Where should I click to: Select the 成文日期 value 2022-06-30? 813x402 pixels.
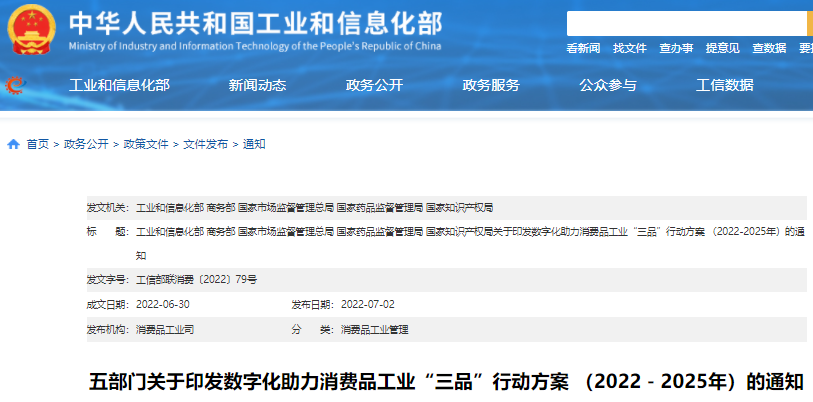pos(163,304)
